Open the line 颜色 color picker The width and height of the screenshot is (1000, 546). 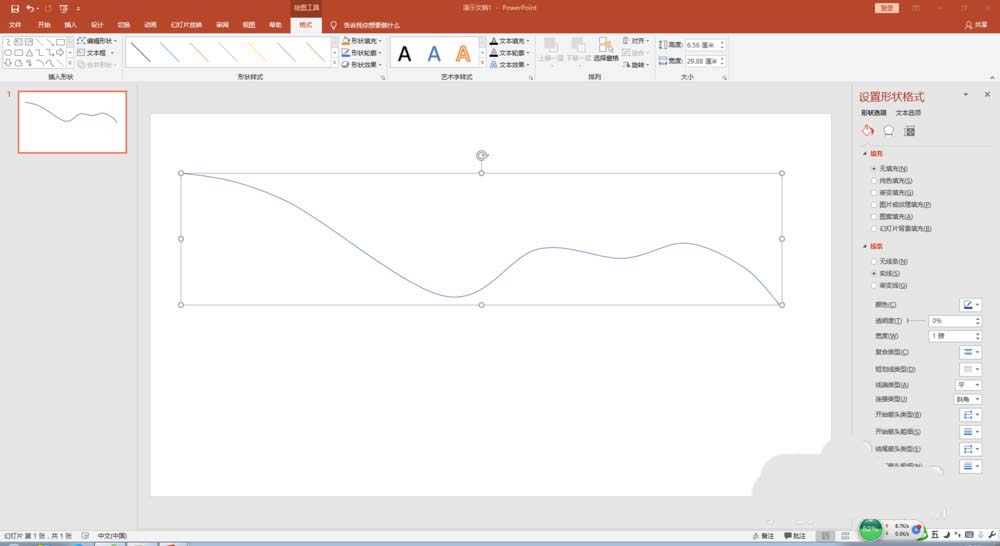[970, 304]
